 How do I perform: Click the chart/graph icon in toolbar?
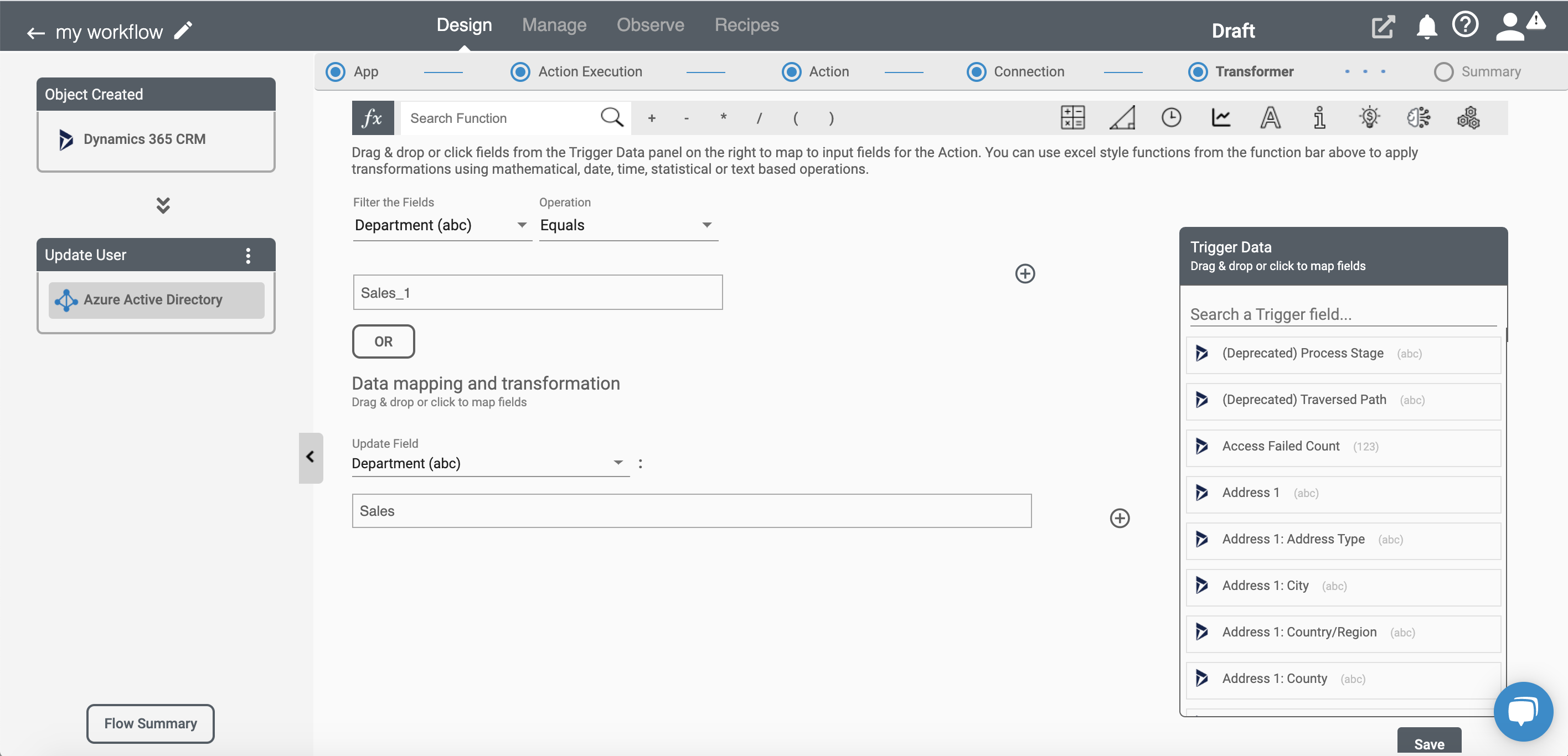click(1221, 118)
